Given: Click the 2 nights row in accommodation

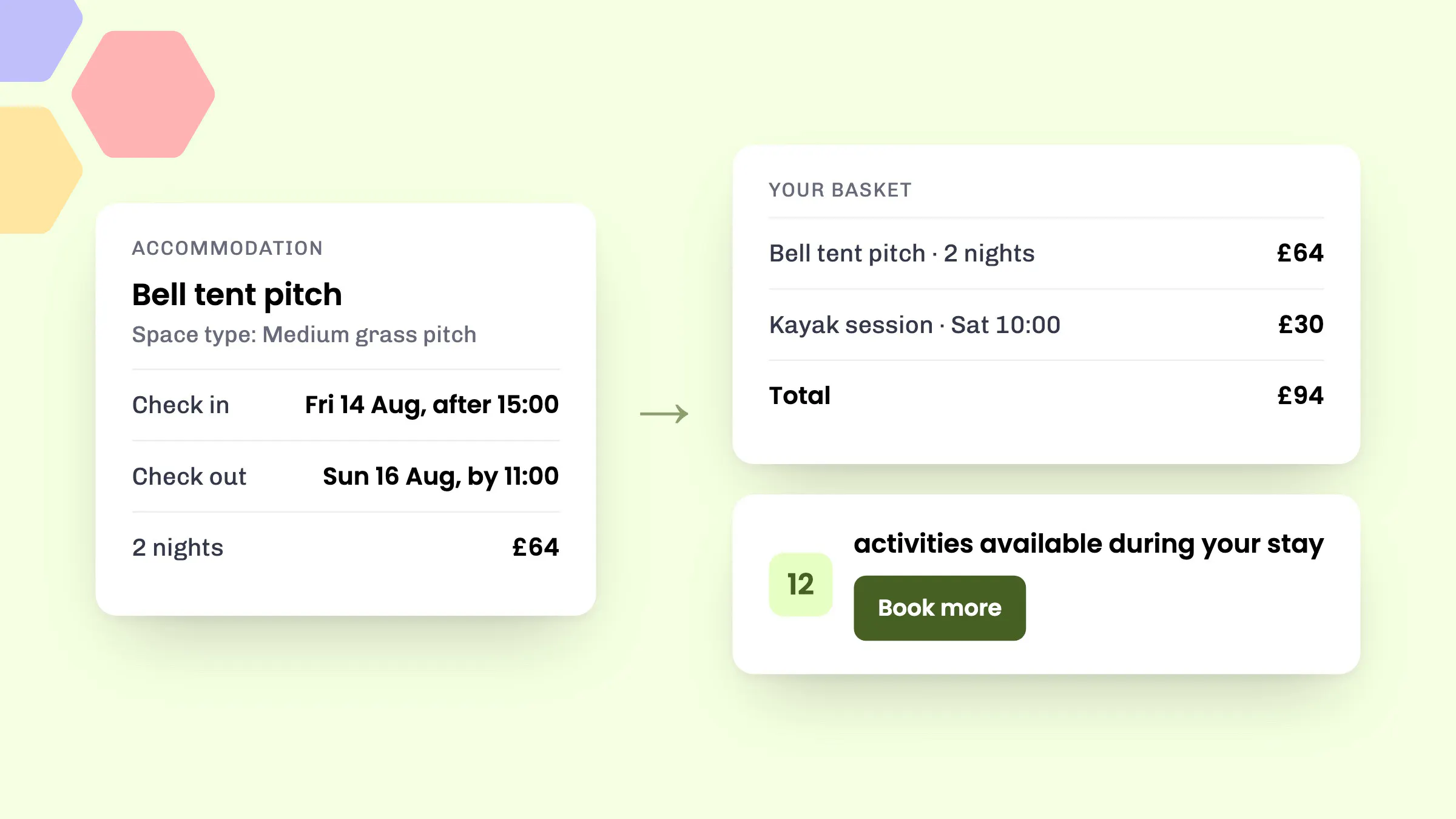Looking at the screenshot, I should pos(346,548).
